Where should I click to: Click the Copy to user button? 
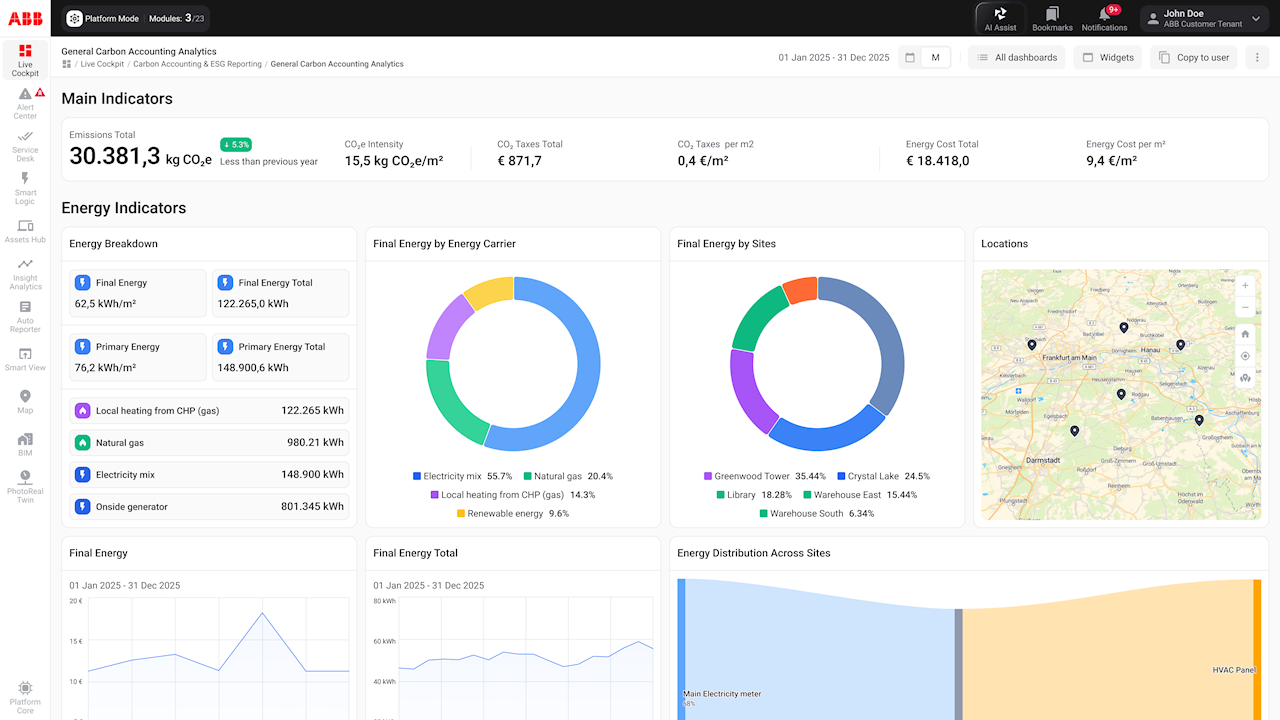(x=1193, y=58)
